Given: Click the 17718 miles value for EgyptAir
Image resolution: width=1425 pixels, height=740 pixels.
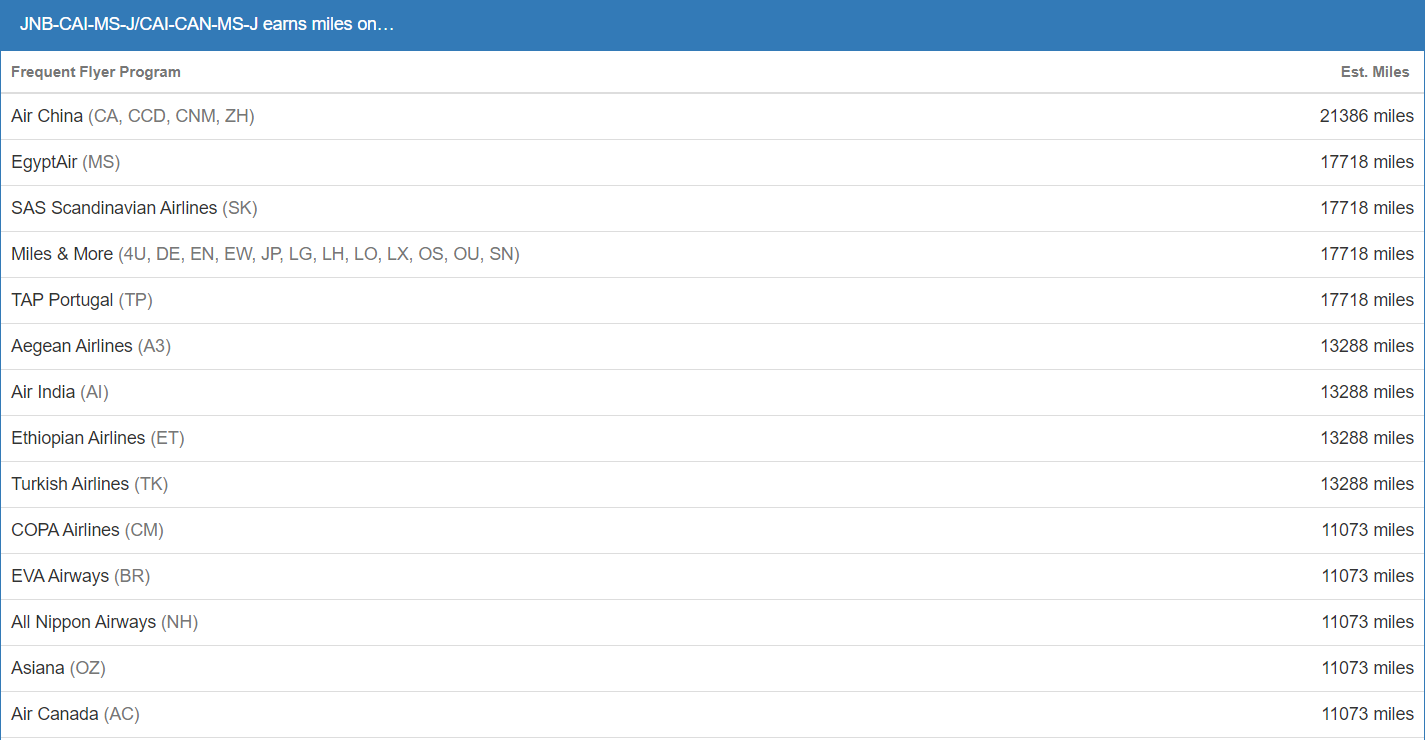Looking at the screenshot, I should (1366, 162).
